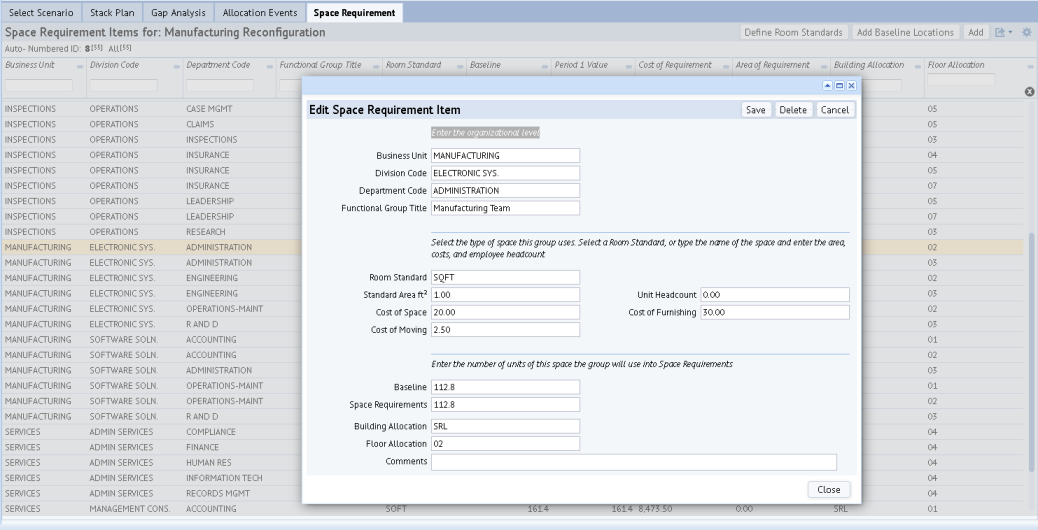Filter grid by Division Code input
The width and height of the screenshot is (1038, 530).
(123, 85)
